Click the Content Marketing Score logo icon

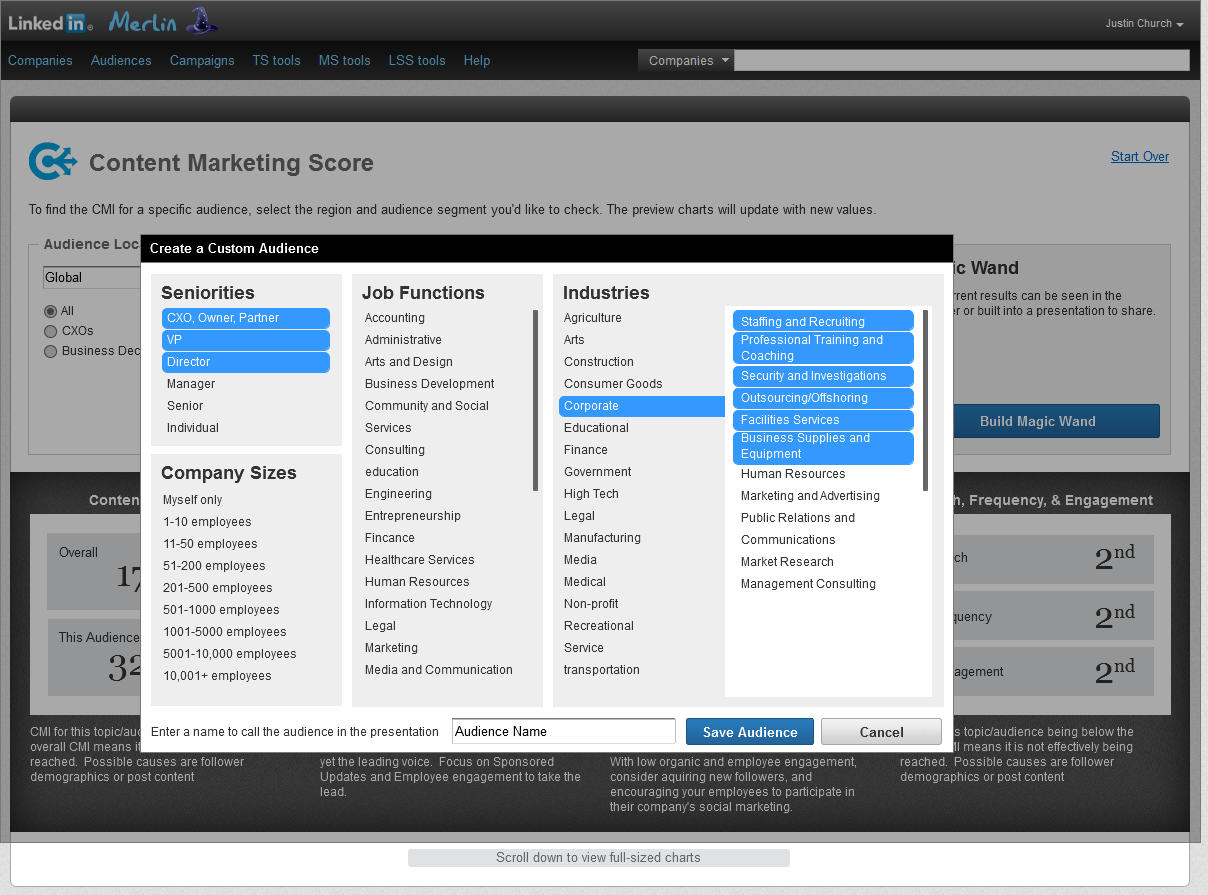(52, 162)
